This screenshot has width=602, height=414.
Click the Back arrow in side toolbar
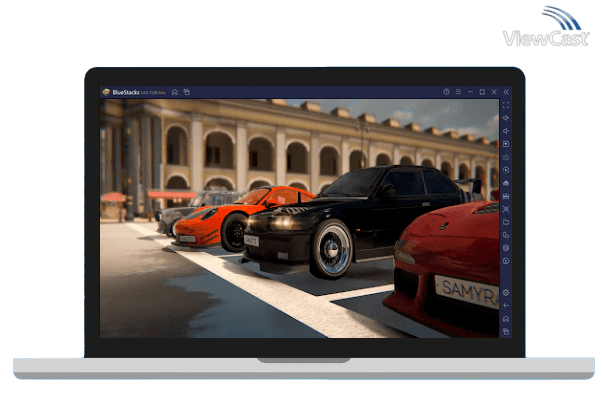[506, 306]
